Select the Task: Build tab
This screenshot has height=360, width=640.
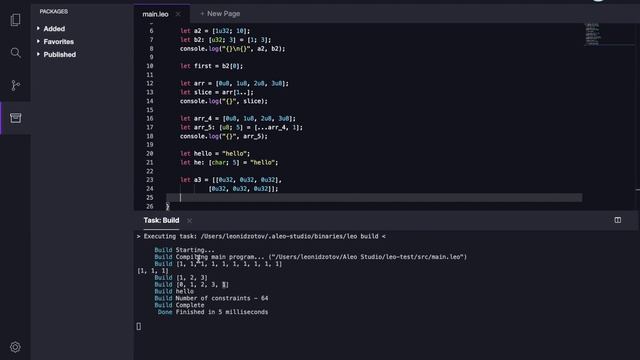[x=161, y=220]
